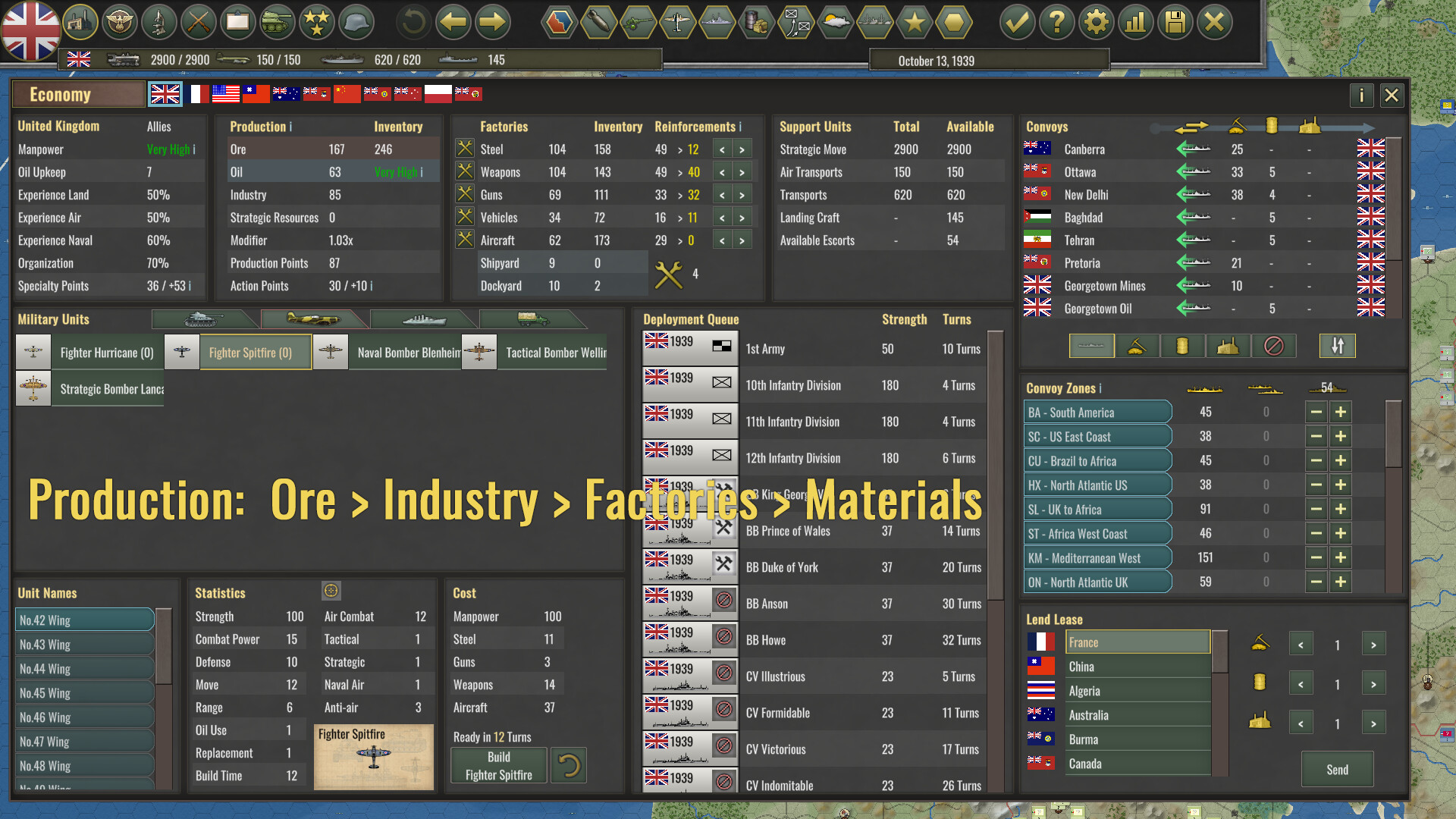Open the factory economy icon in top toolbar
This screenshot has height=819, width=1456.
[x=81, y=22]
